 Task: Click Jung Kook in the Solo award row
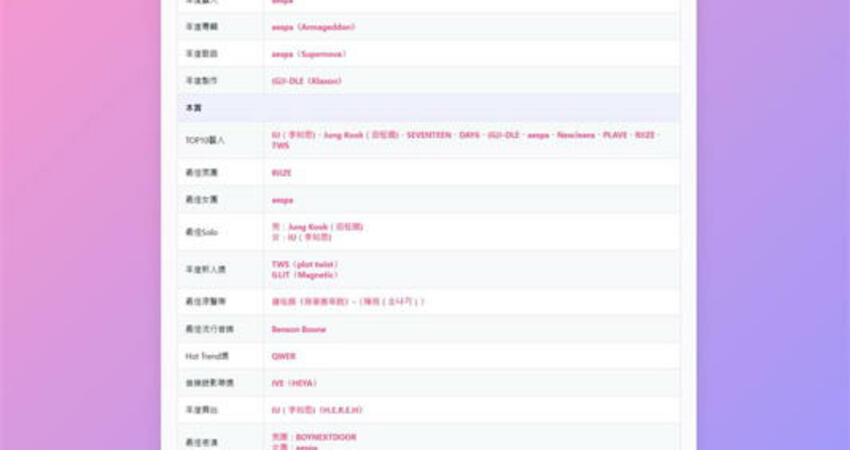coord(325,227)
